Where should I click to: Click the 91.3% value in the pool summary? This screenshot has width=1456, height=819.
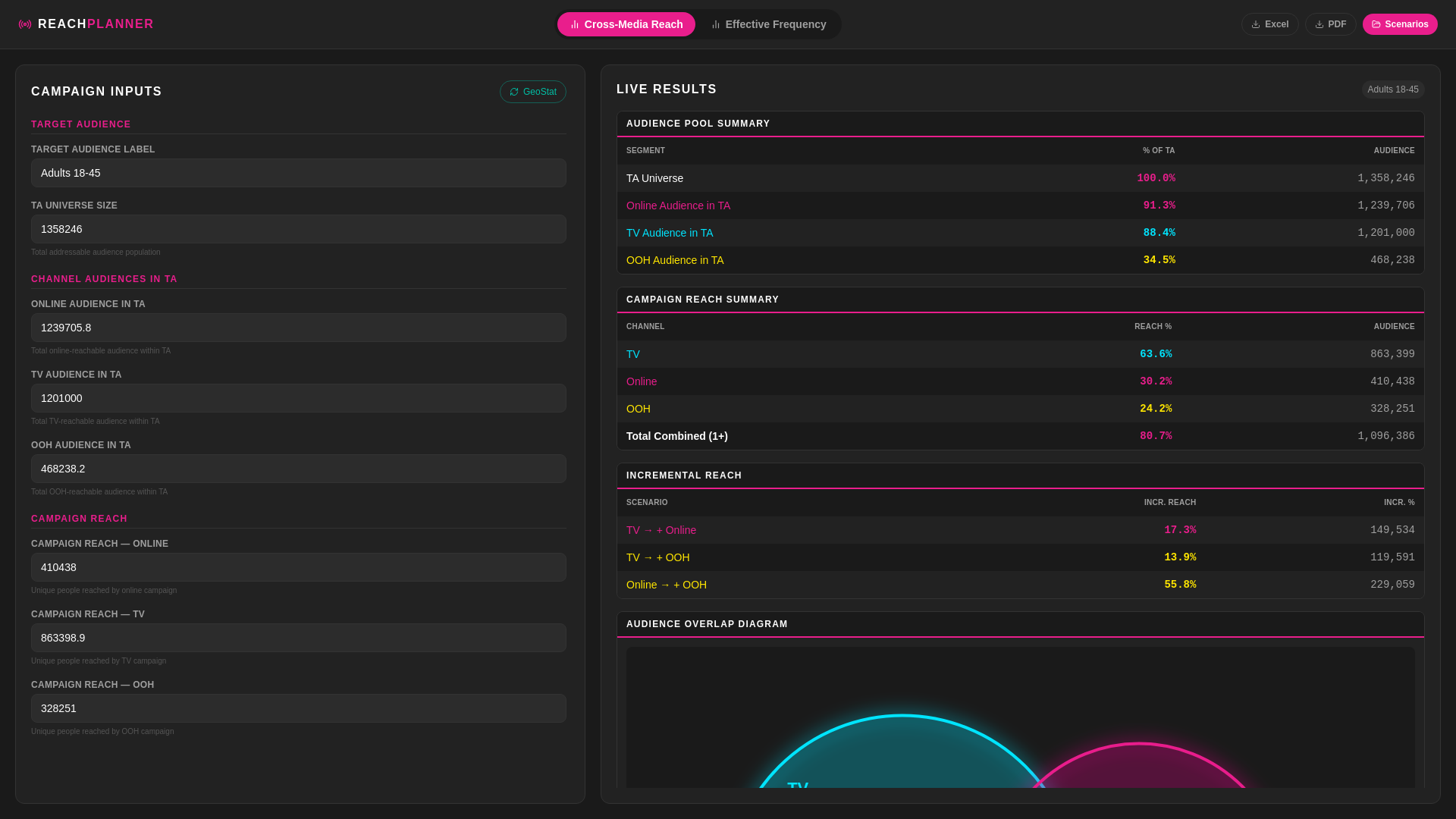[1159, 206]
